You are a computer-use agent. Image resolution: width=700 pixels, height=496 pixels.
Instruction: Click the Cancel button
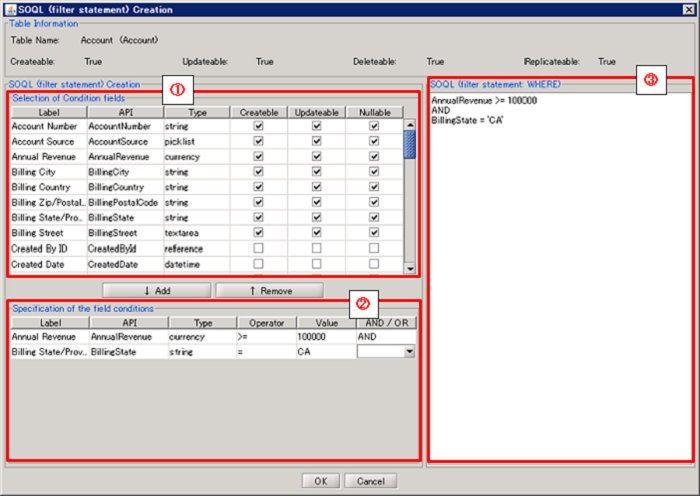(370, 481)
